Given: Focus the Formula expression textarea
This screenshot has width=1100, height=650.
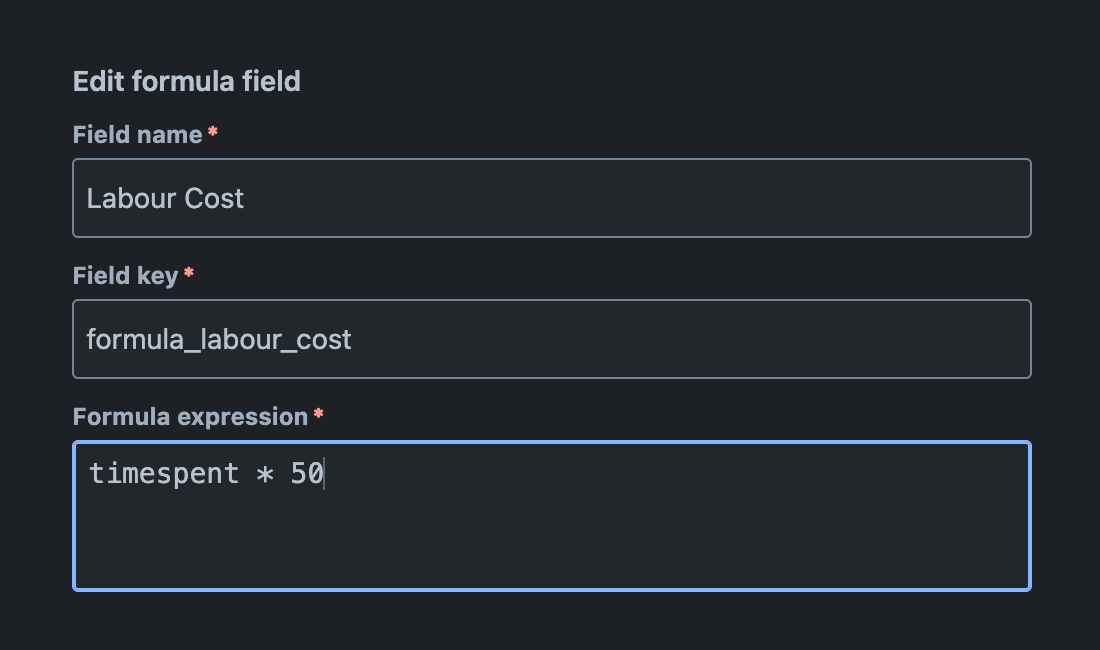Looking at the screenshot, I should point(550,515).
